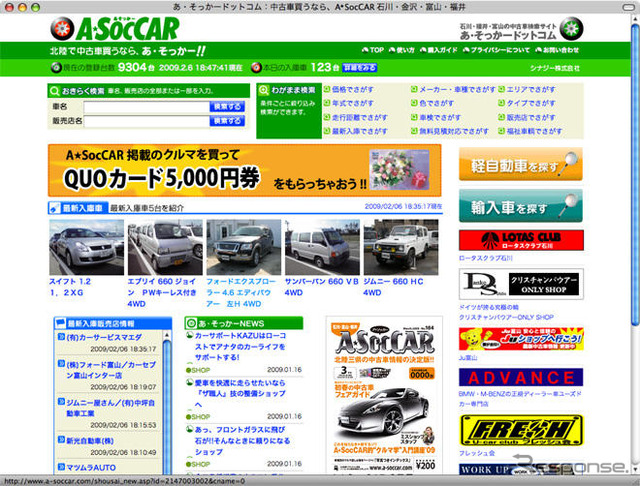The image size is (640, 486).
Task: Open マツムラAUTO dealer link
Action: [91, 468]
